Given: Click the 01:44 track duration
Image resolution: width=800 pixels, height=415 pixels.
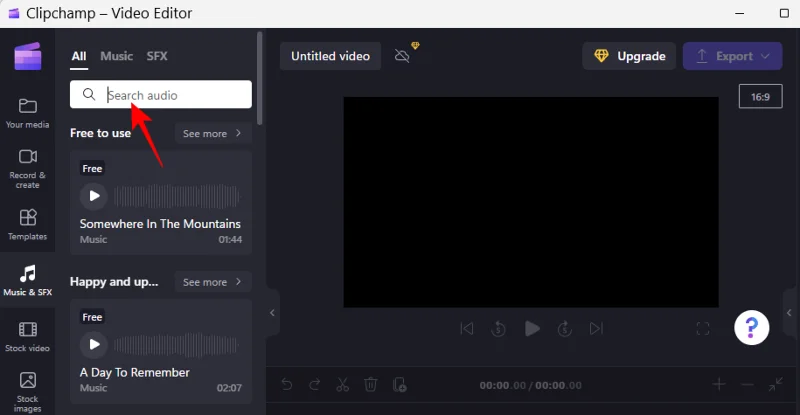Looking at the screenshot, I should click(x=230, y=239).
